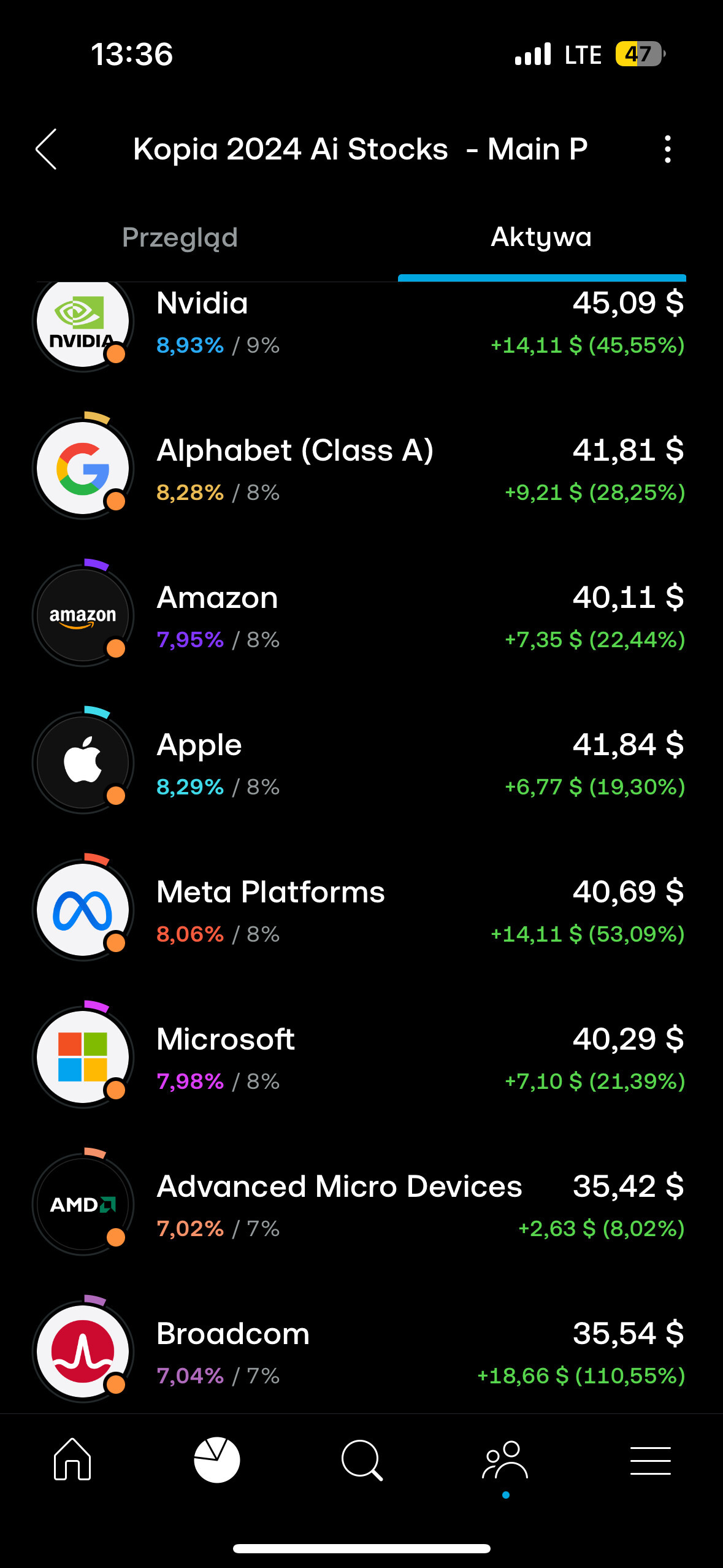Viewport: 723px width, 1568px height.
Task: Tap the back arrow in the header
Action: (47, 149)
